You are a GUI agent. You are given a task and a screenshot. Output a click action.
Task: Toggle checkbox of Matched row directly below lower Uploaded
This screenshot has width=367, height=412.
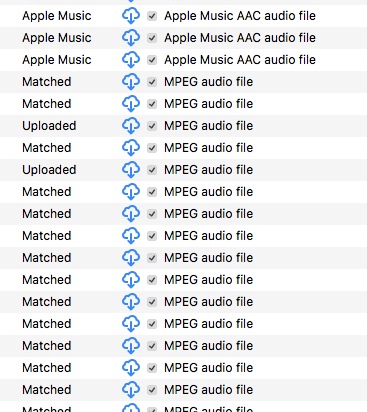point(152,192)
